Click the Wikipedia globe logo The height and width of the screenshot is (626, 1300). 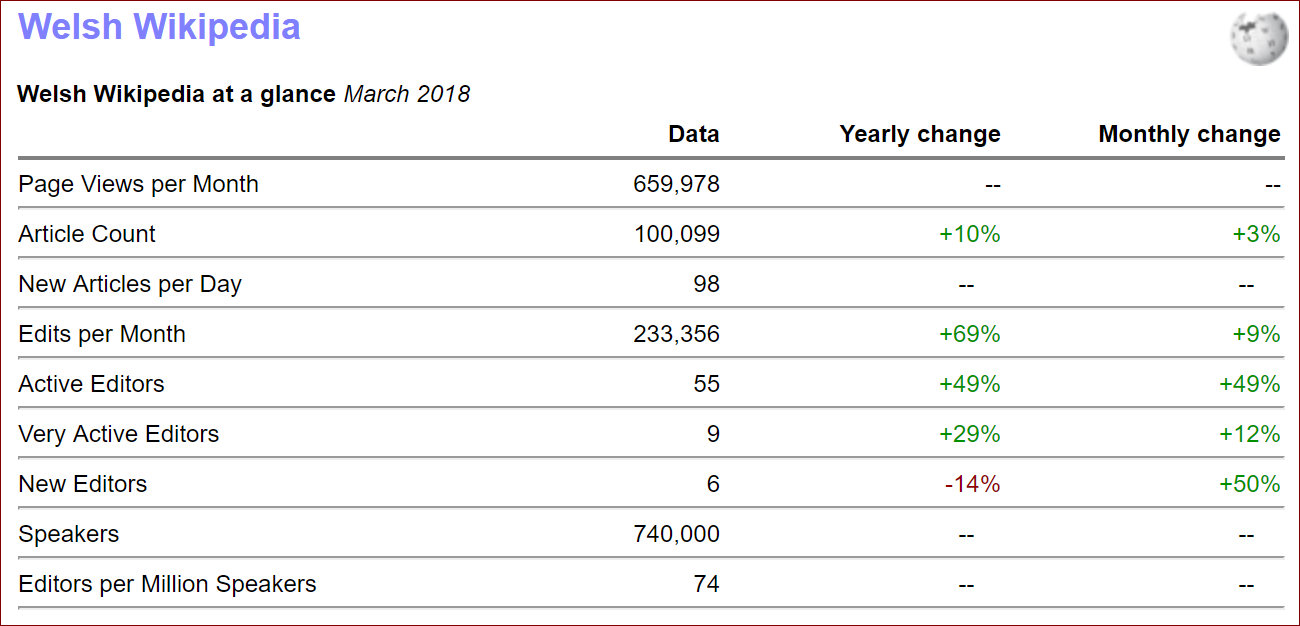point(1258,39)
